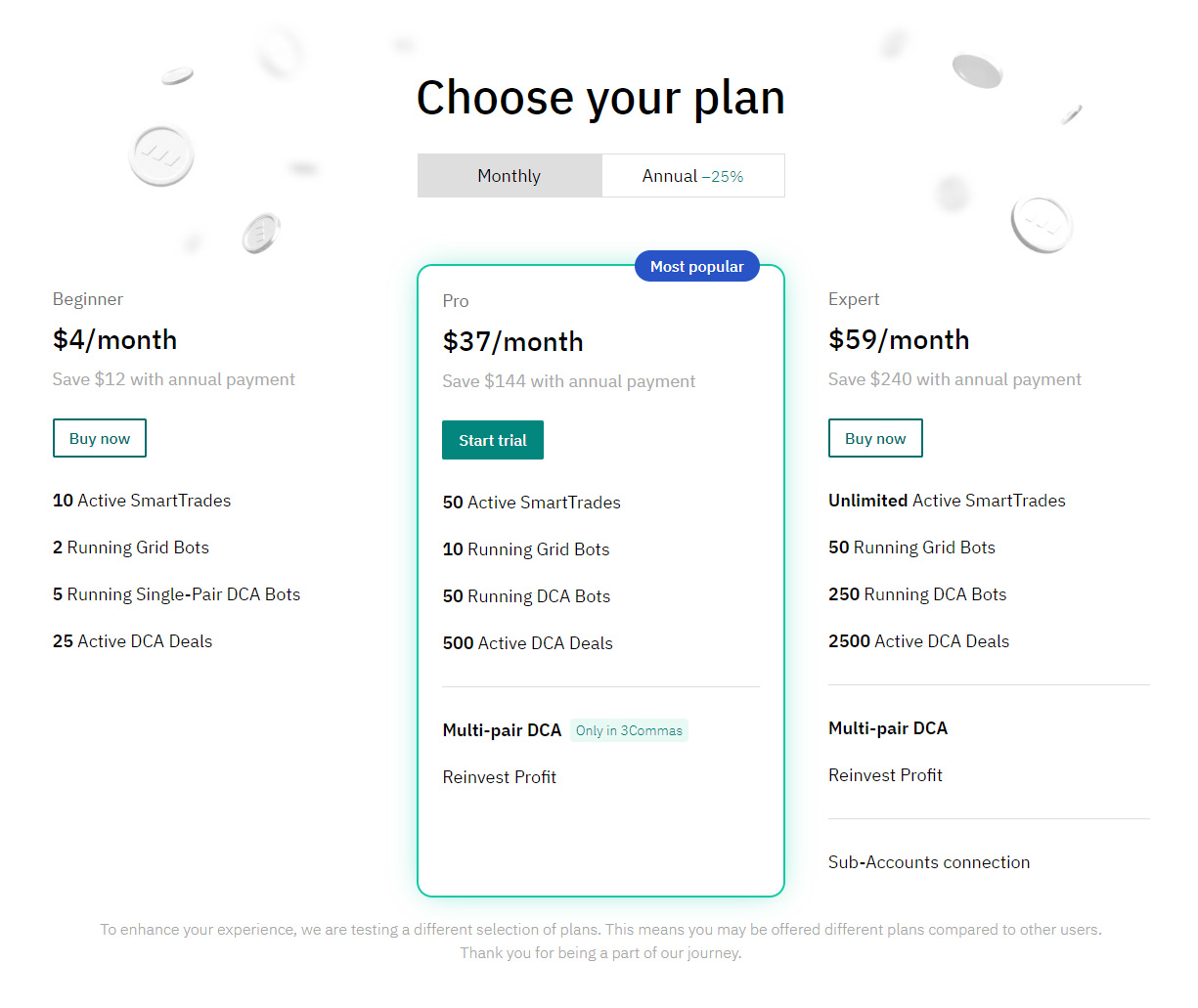Click Start trial for the Pro plan
Viewport: 1198px width, 1008px height.
point(492,440)
